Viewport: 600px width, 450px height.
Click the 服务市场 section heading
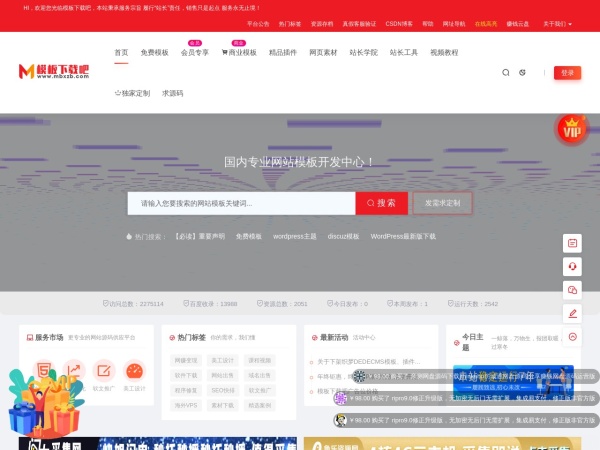[x=49, y=338]
